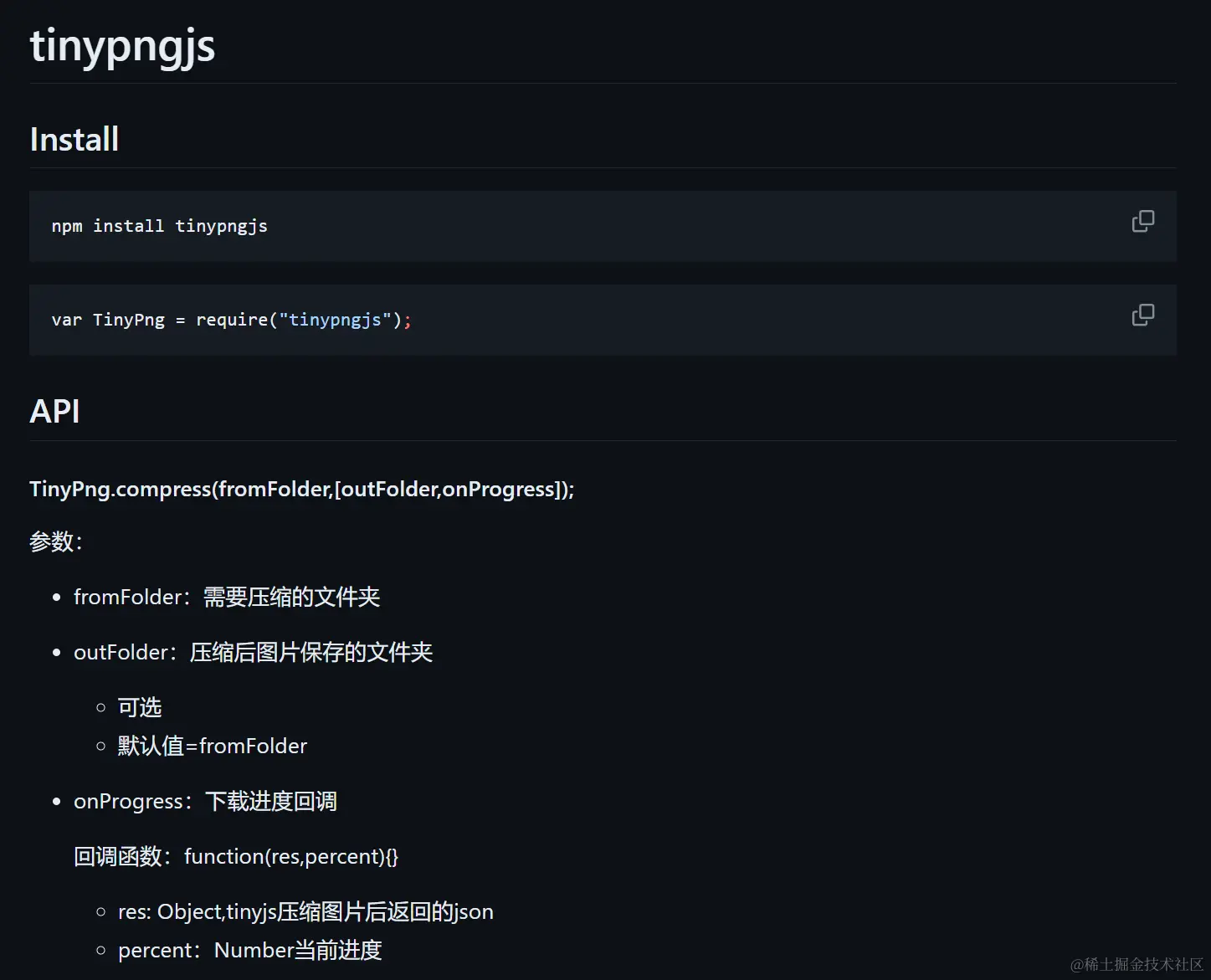Click the Install section heading
1211x980 pixels.
[x=74, y=139]
